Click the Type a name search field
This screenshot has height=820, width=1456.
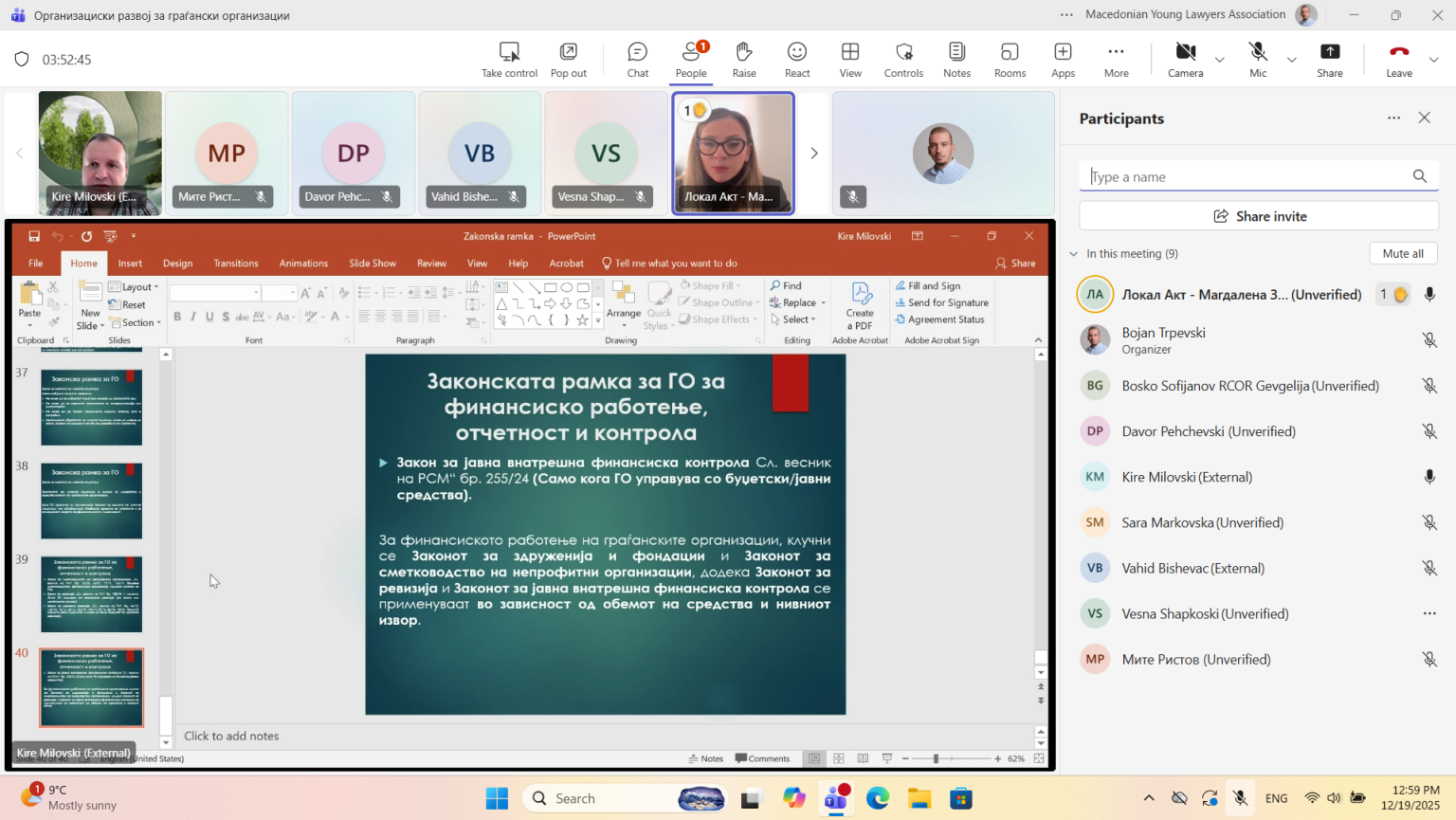click(1246, 176)
